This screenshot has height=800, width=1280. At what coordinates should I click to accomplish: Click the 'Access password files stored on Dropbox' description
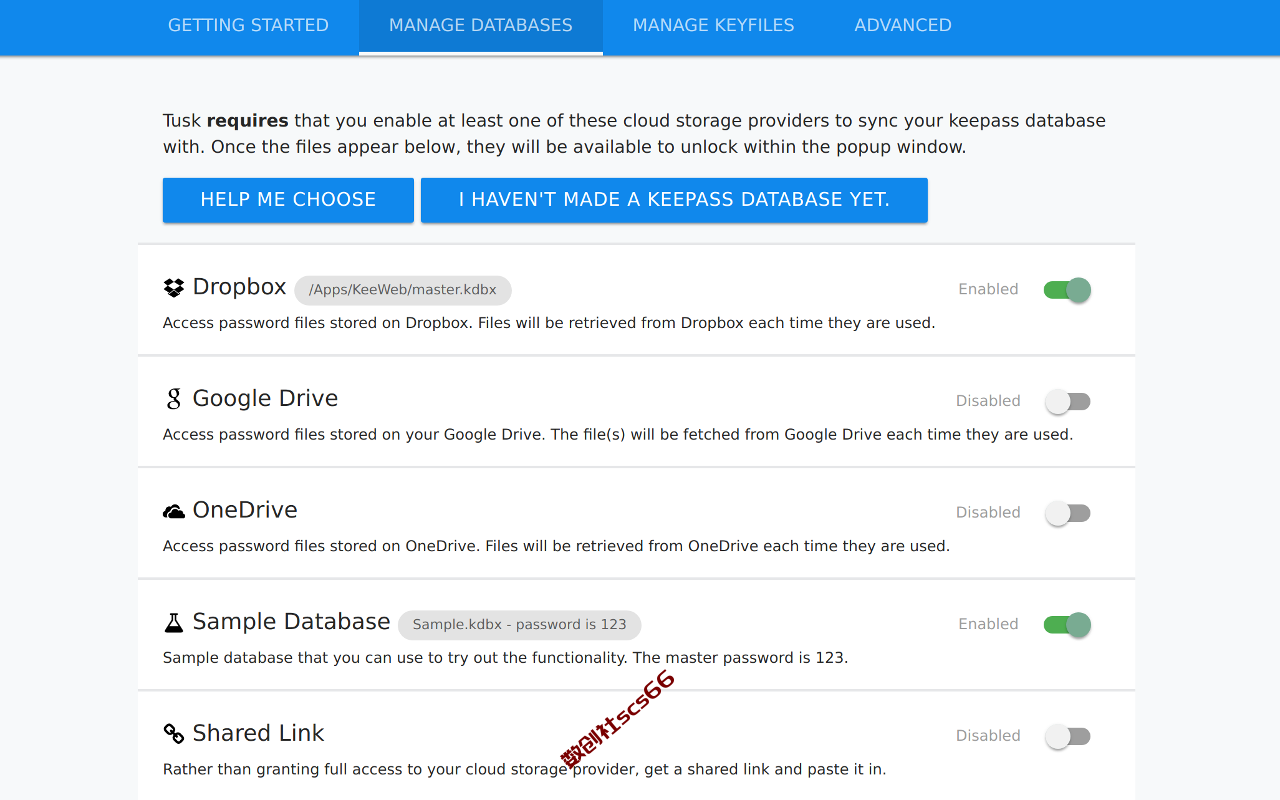[549, 323]
